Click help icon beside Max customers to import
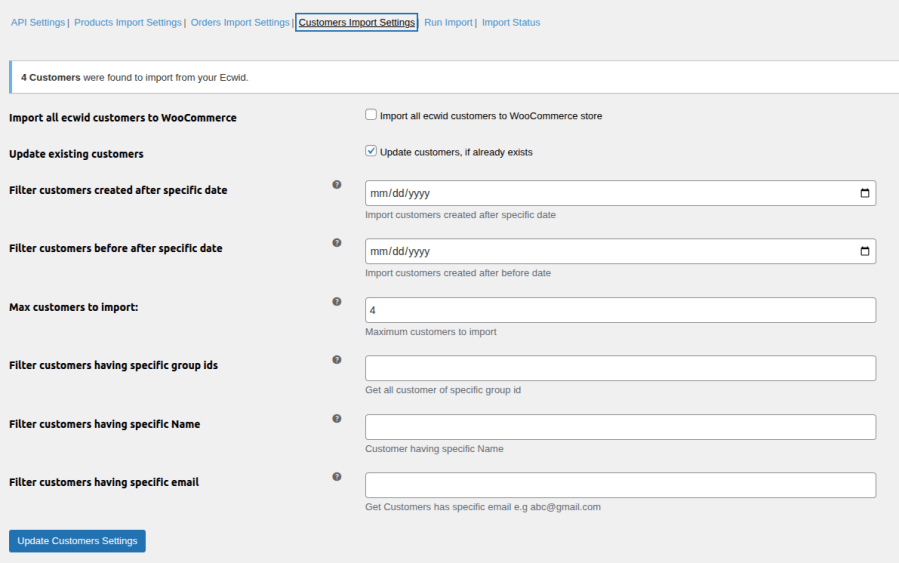The height and width of the screenshot is (563, 899). tap(337, 301)
